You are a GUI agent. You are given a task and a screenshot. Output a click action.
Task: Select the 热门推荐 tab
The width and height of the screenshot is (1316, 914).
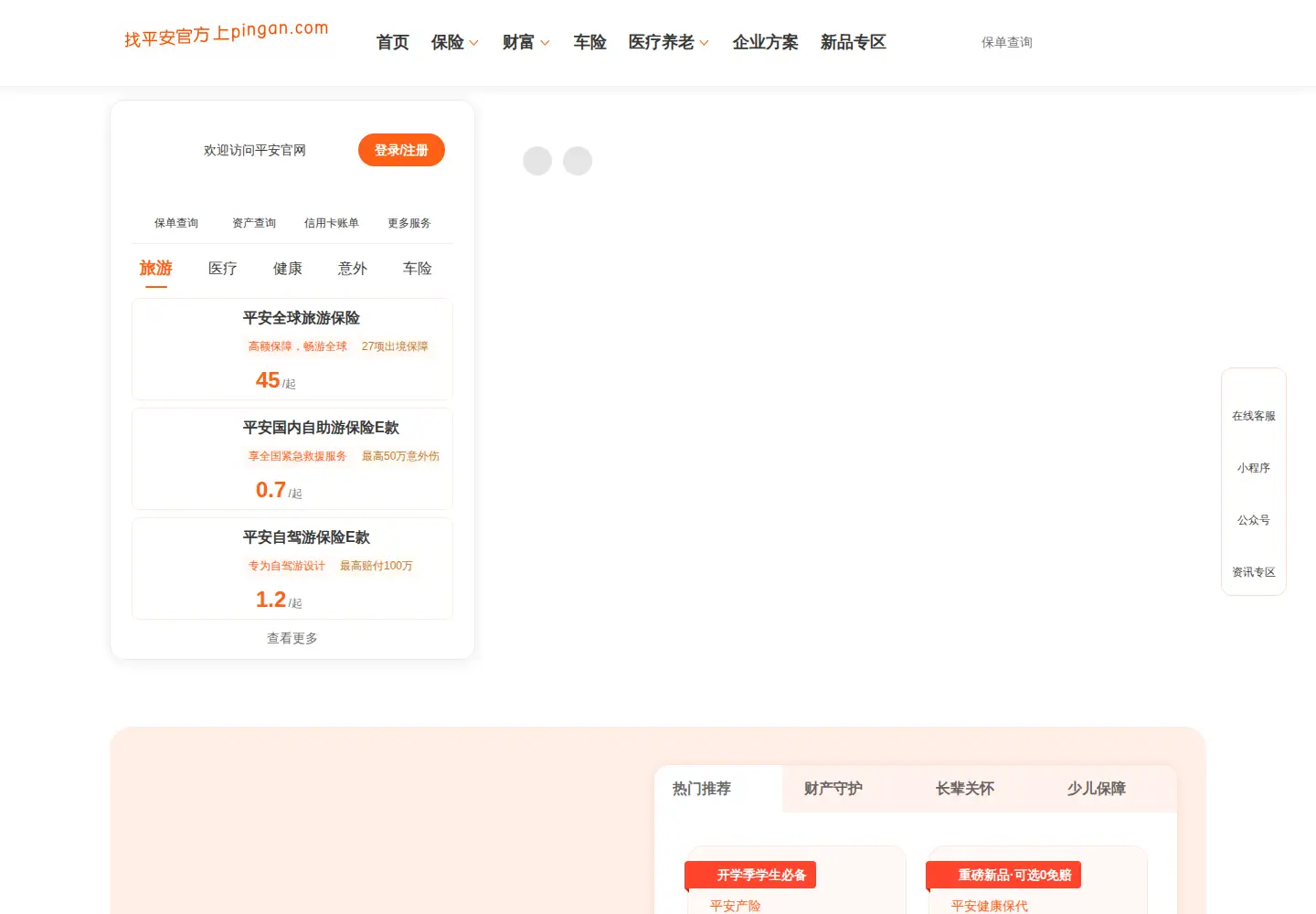point(702,788)
